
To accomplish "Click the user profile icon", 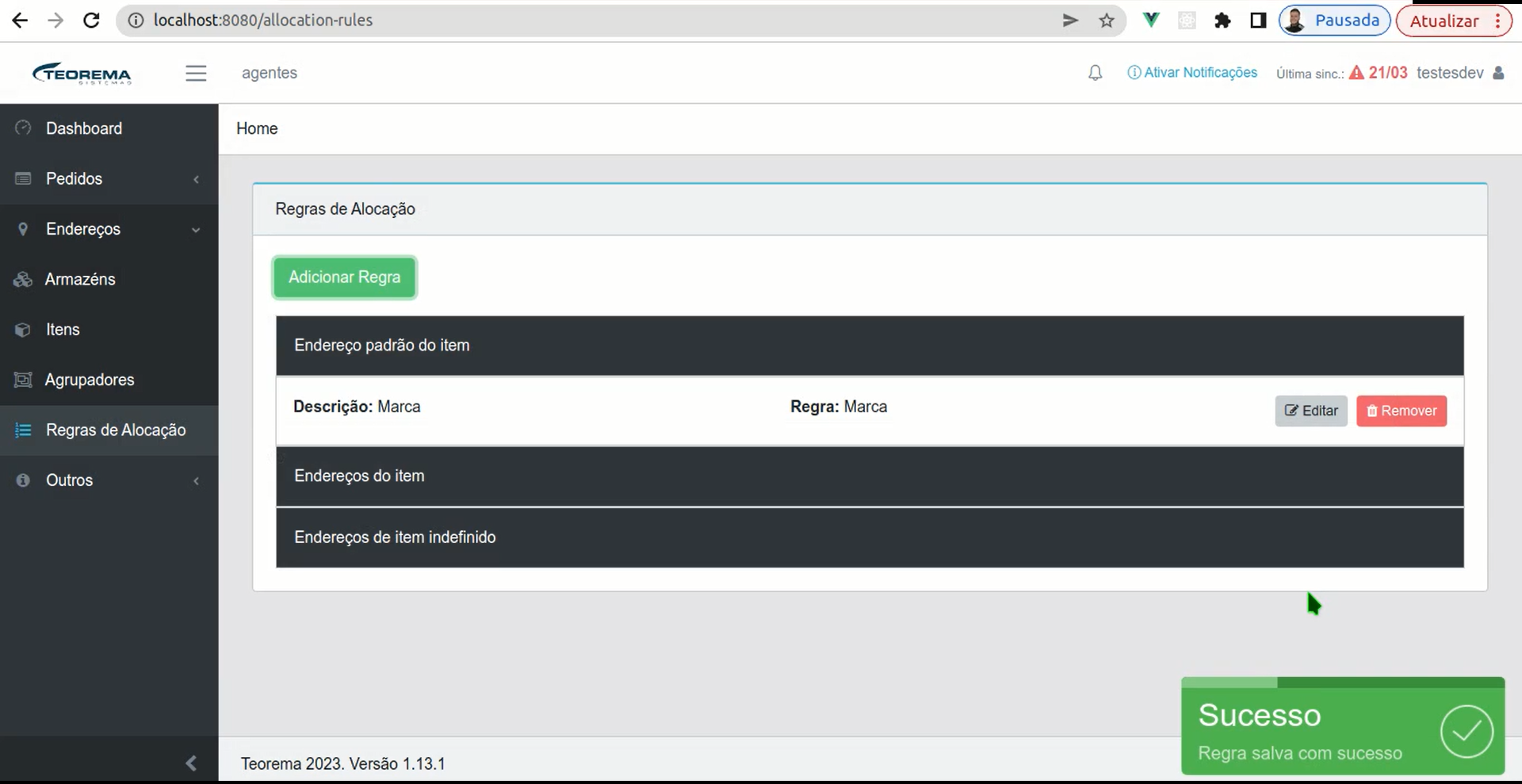I will pyautogui.click(x=1498, y=73).
